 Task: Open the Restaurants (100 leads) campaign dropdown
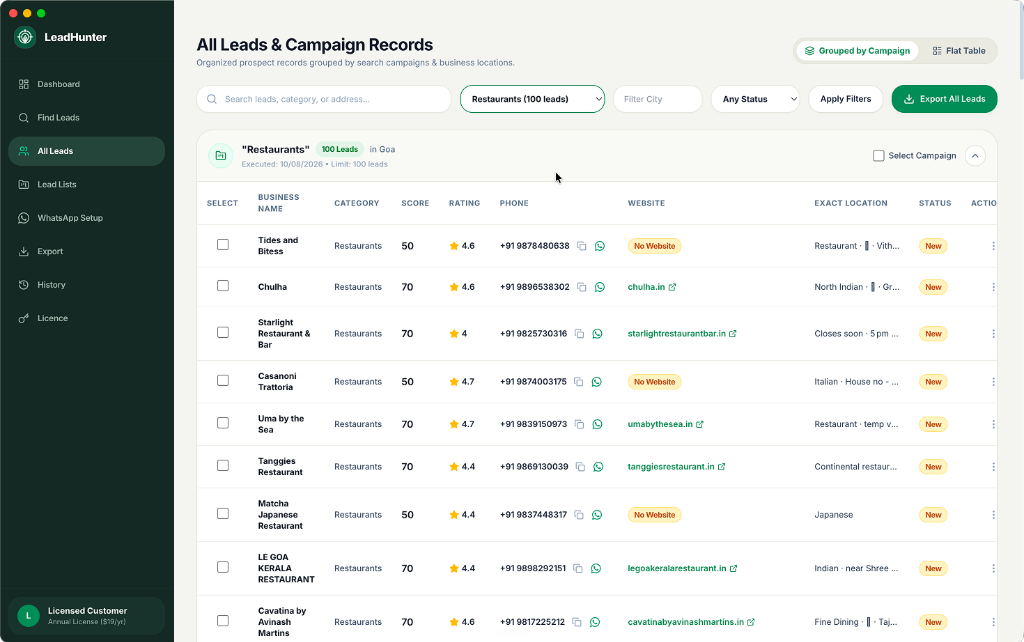[532, 99]
